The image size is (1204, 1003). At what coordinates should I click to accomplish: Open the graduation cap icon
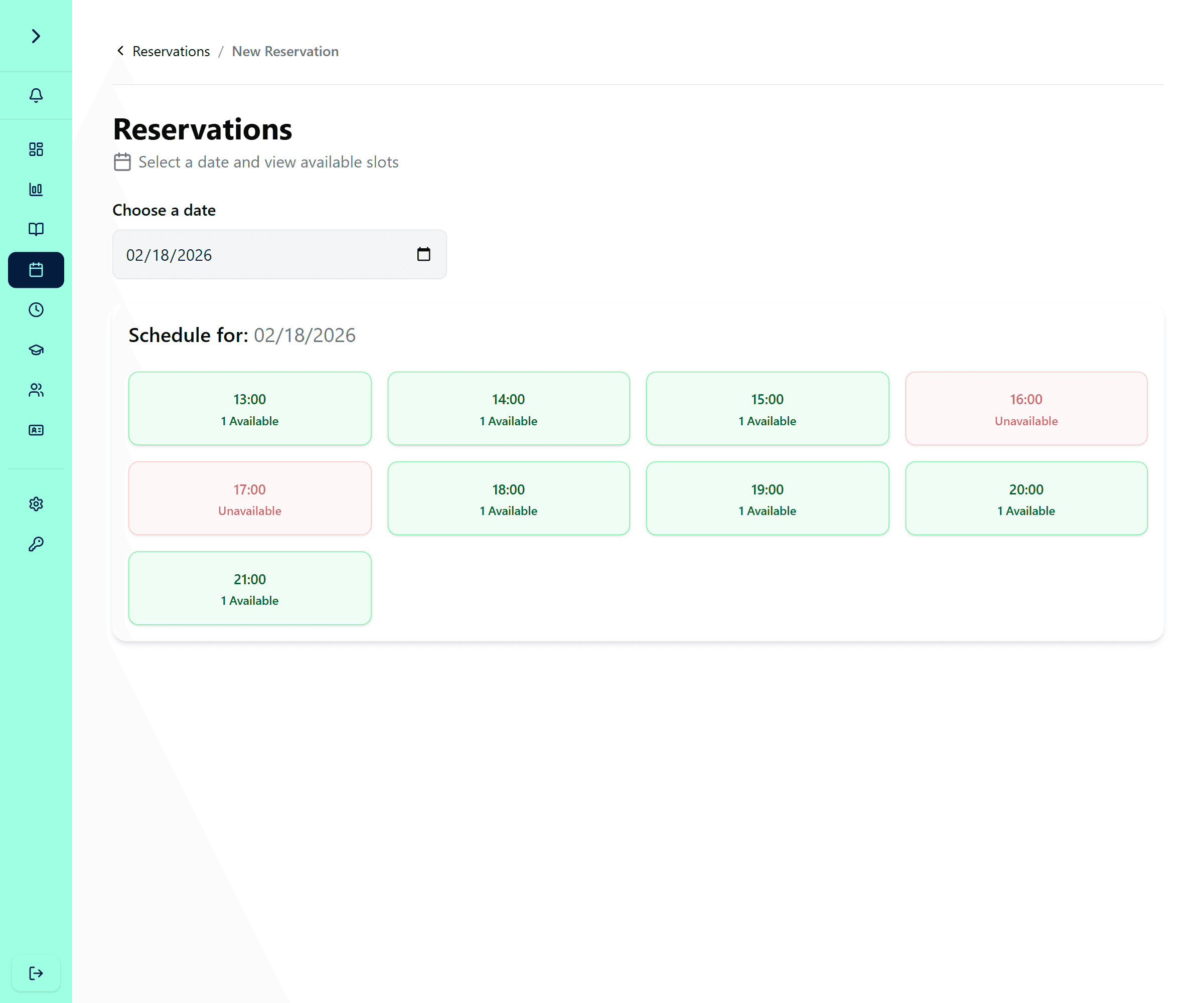click(36, 350)
